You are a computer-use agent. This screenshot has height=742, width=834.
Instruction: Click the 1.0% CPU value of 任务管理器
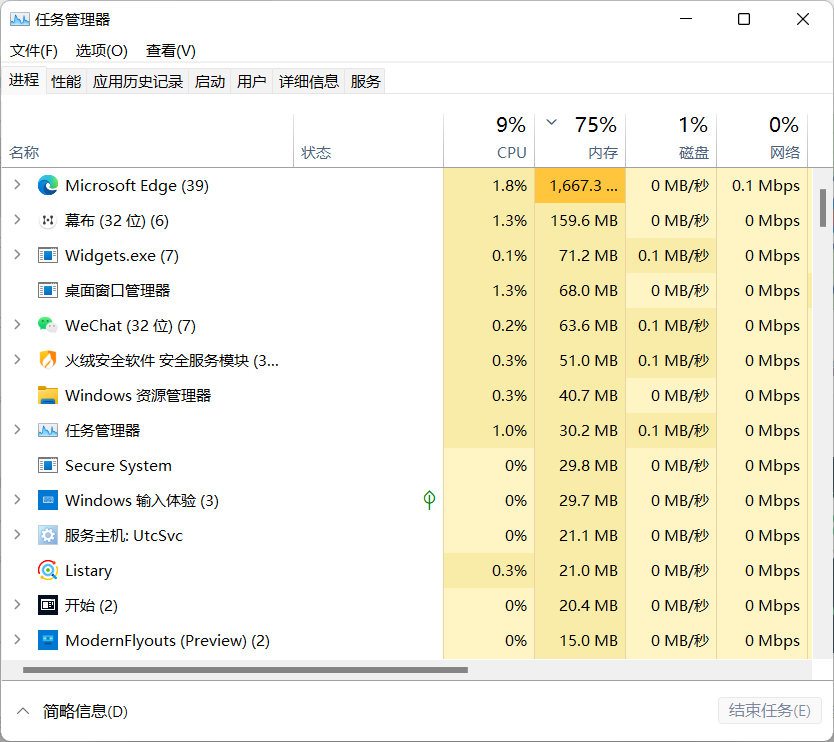click(510, 430)
